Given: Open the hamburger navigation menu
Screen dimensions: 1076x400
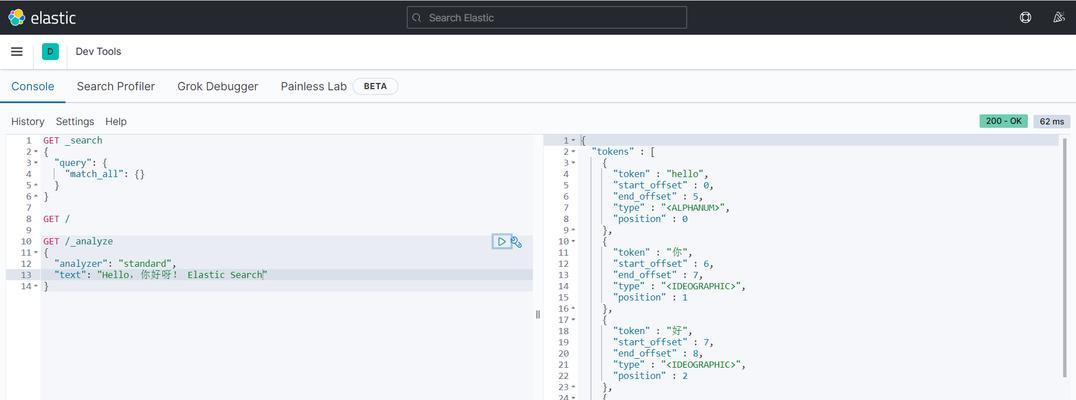Looking at the screenshot, I should click(17, 52).
